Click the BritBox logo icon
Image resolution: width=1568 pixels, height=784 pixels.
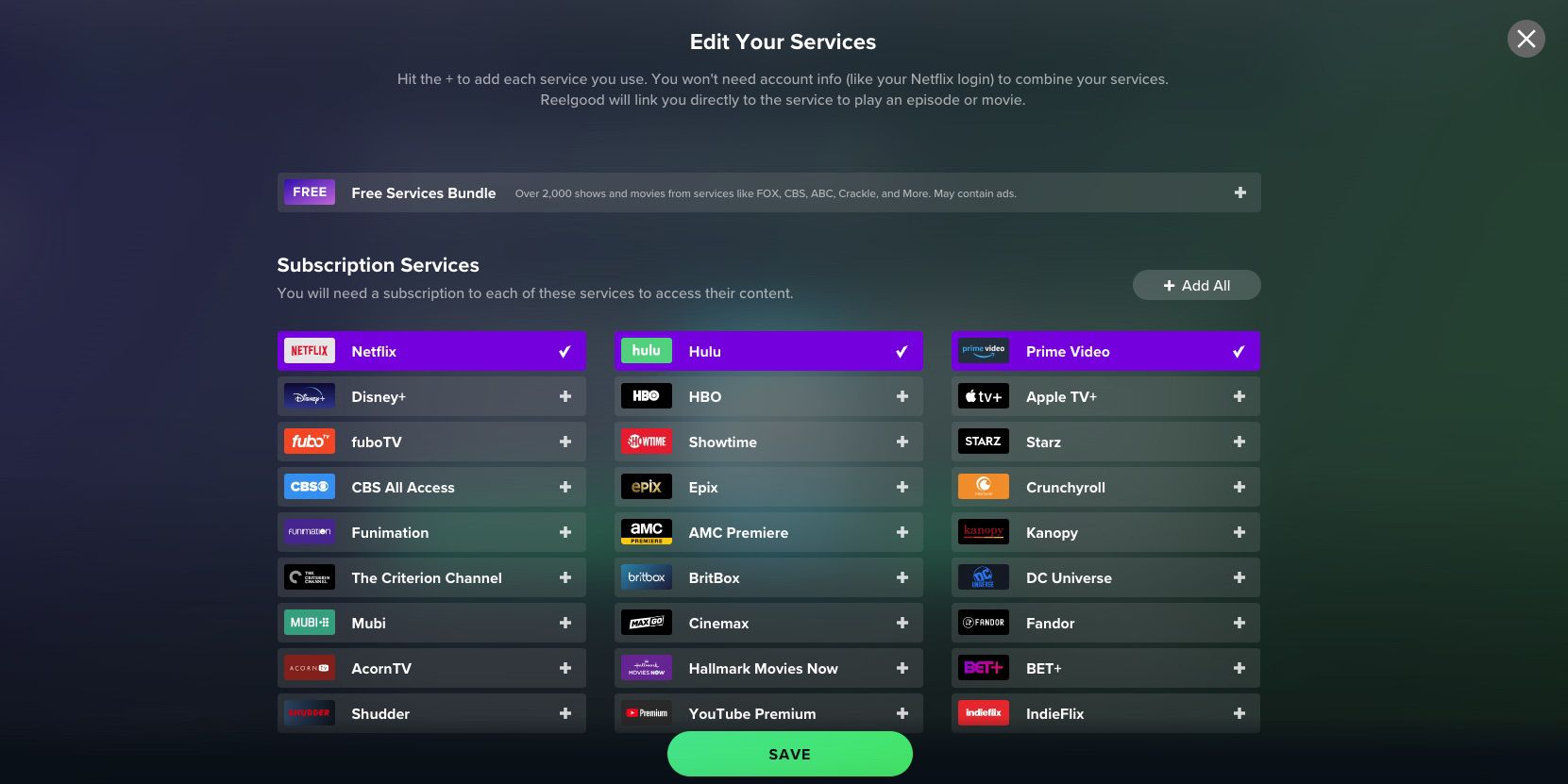(647, 577)
